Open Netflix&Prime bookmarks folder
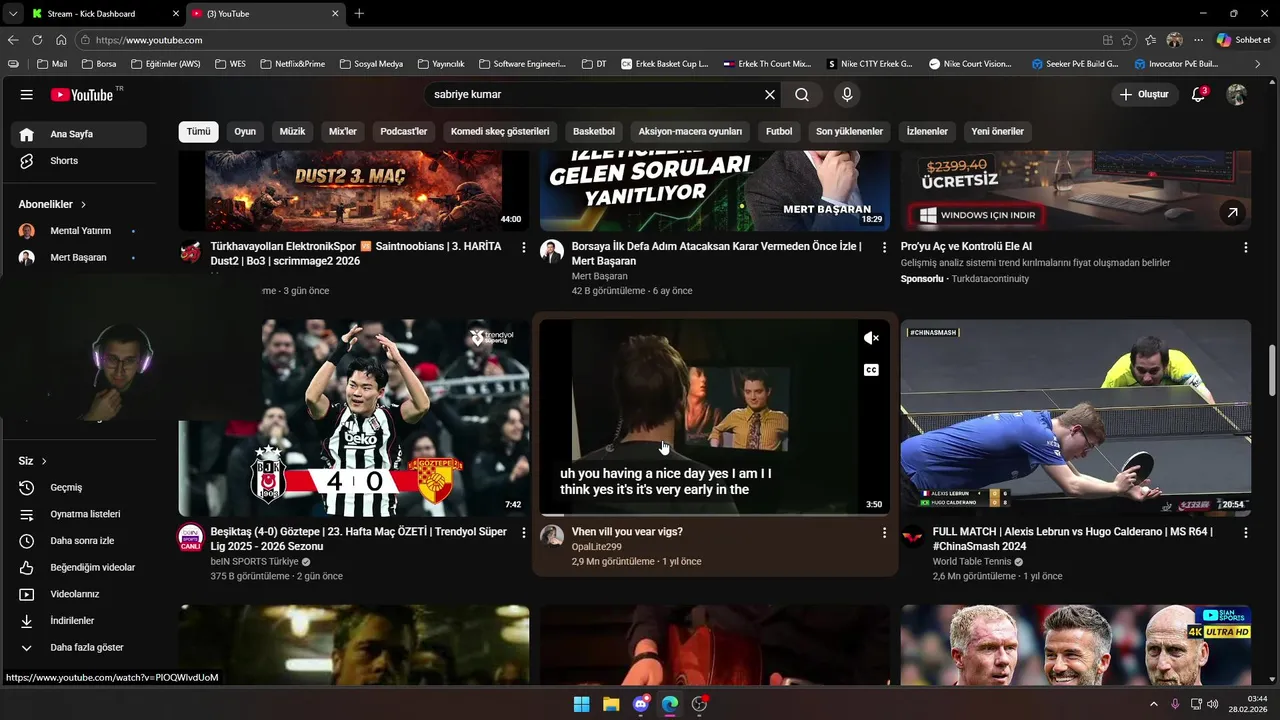Screen dimensions: 1280x720 (x=292, y=64)
